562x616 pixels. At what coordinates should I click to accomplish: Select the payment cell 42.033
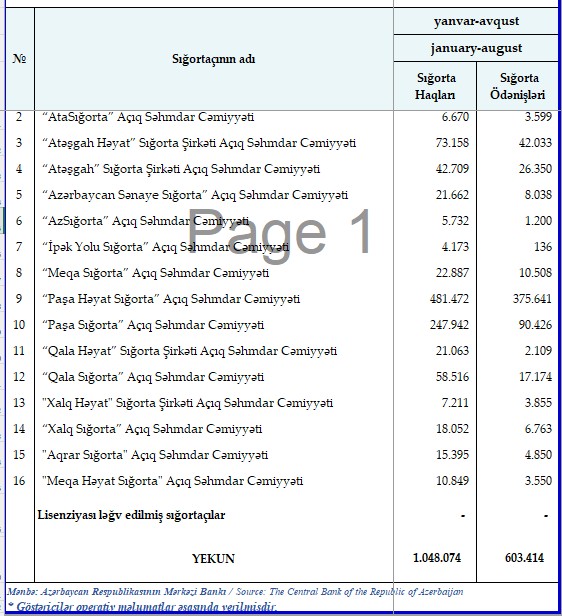point(535,143)
